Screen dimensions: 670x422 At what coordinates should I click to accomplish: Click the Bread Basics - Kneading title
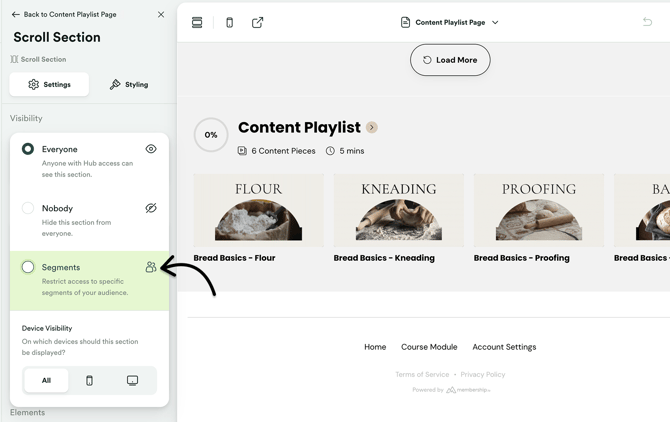384,258
